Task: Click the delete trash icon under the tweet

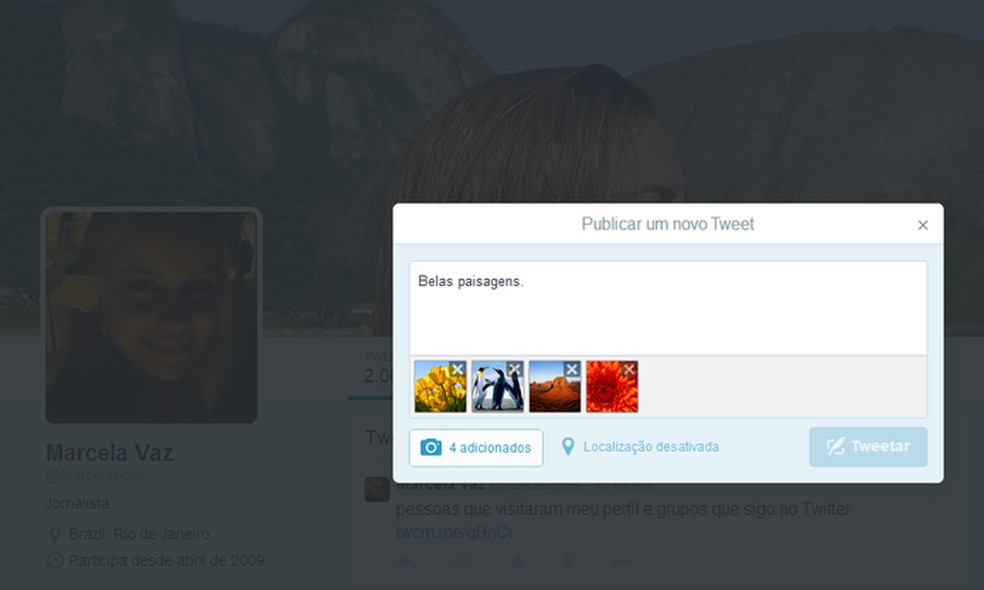Action: [568, 562]
